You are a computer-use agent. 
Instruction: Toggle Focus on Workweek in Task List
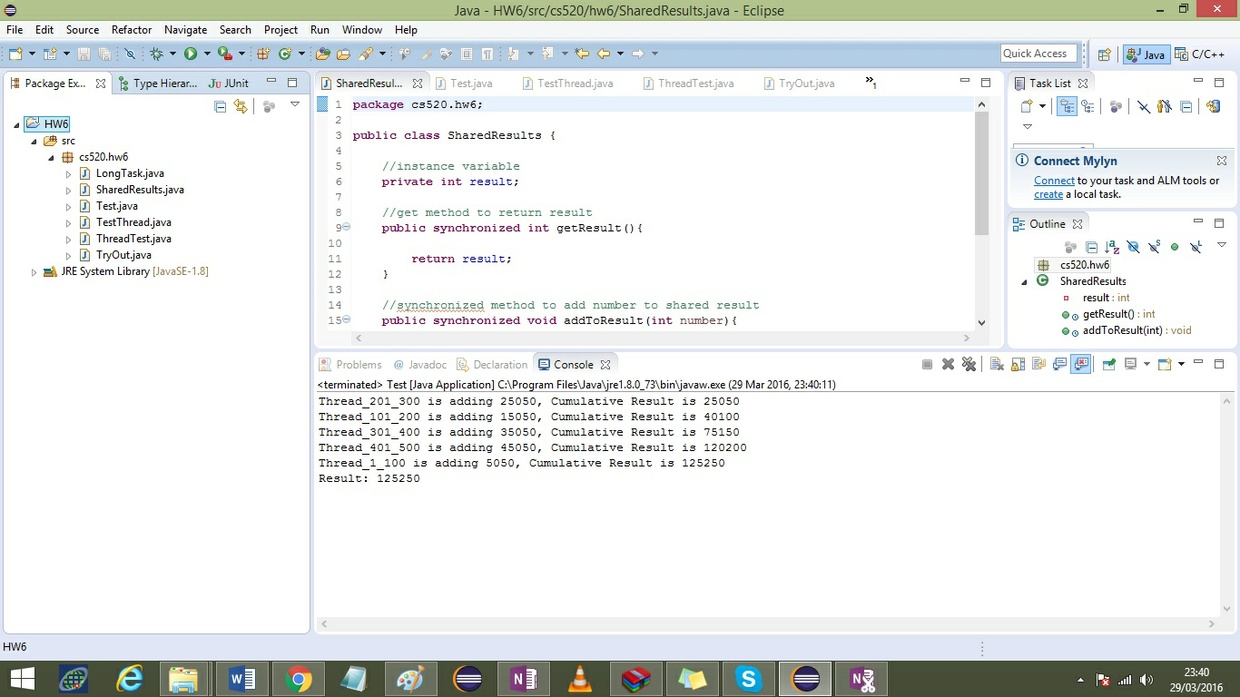1116,106
